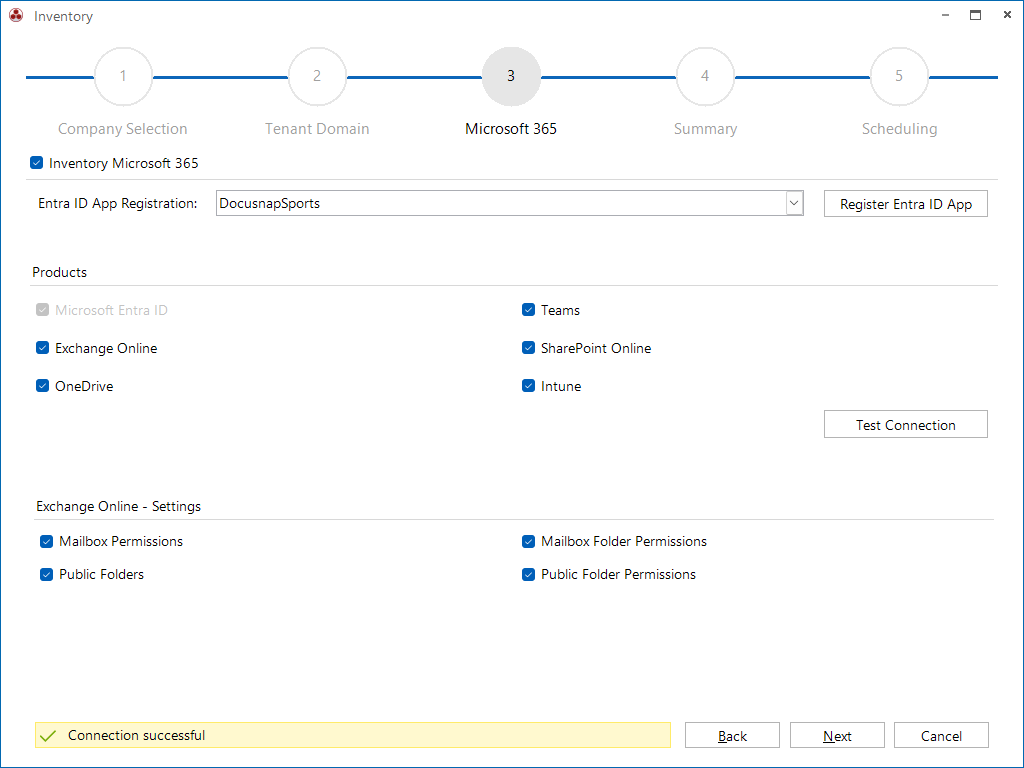Toggle the Exchange Online checkbox
This screenshot has height=768, width=1024.
[x=42, y=347]
